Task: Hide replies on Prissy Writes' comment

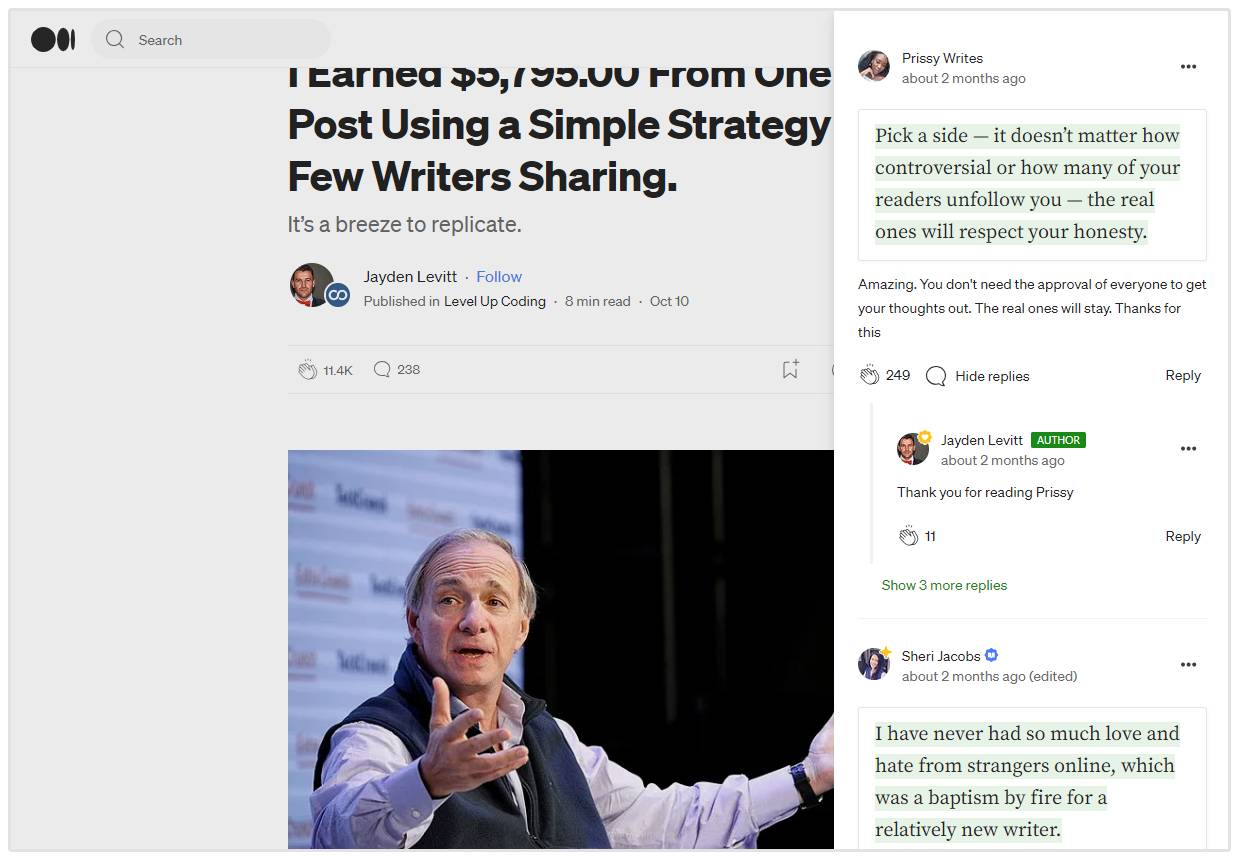Action: 977,376
